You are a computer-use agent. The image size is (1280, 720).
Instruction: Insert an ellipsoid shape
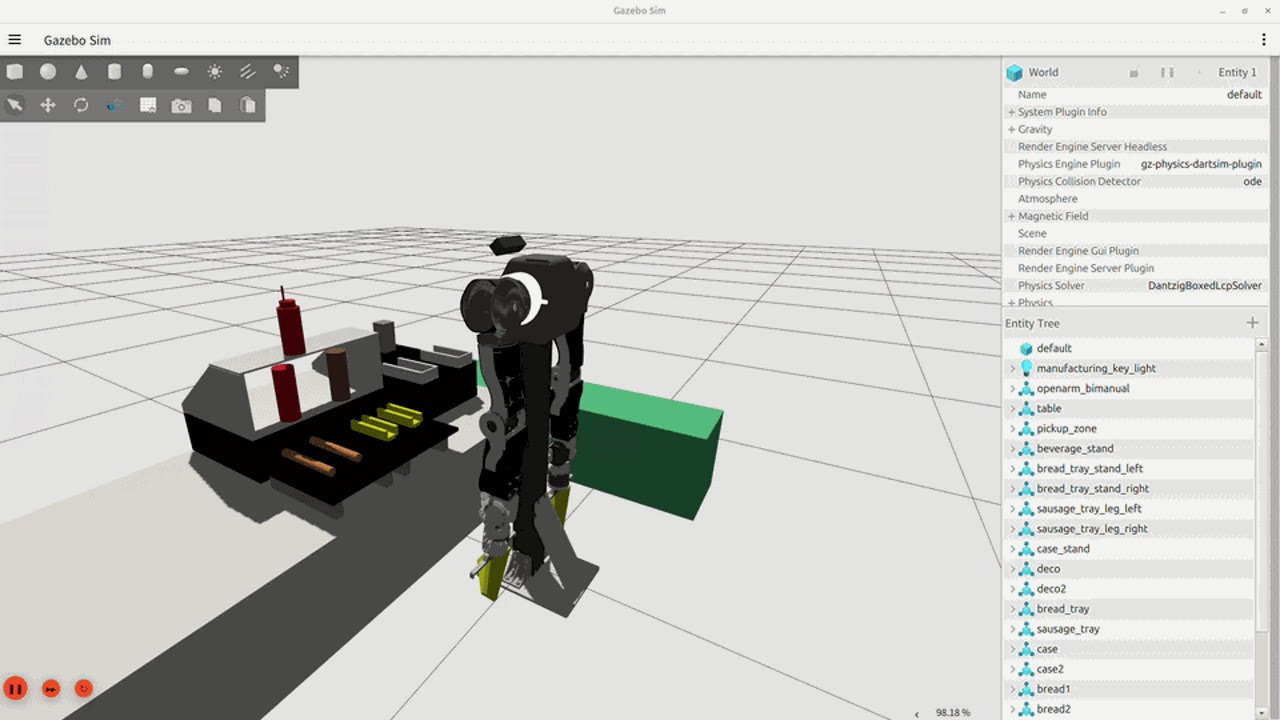[181, 71]
